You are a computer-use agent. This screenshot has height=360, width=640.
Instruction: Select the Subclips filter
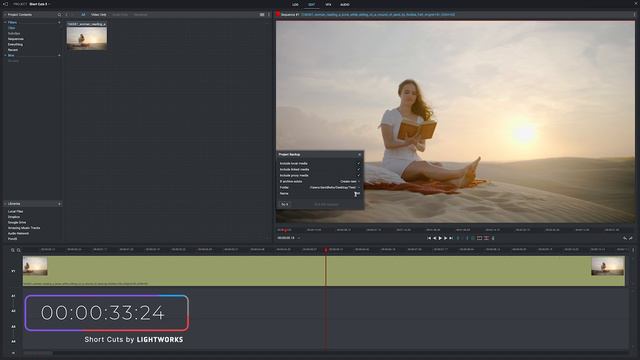(14, 33)
